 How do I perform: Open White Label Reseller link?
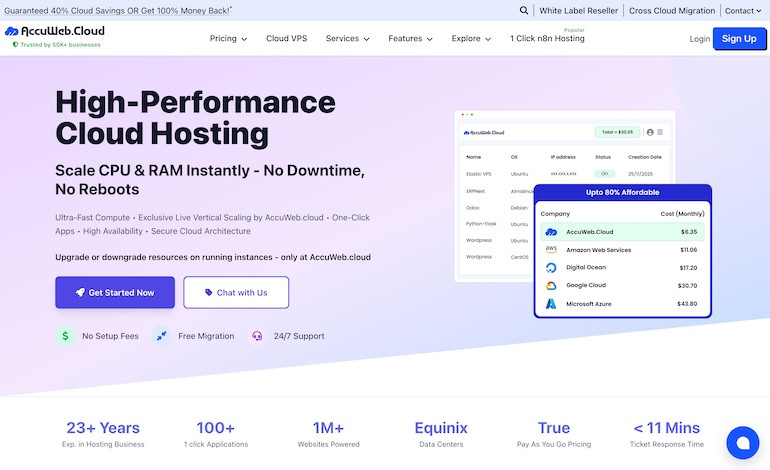click(578, 10)
